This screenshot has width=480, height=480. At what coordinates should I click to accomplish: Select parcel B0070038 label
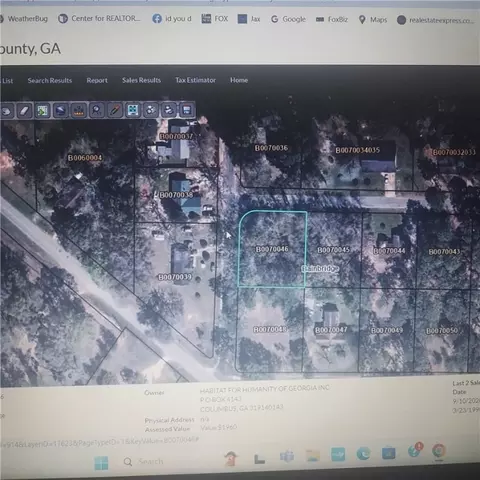tap(176, 195)
